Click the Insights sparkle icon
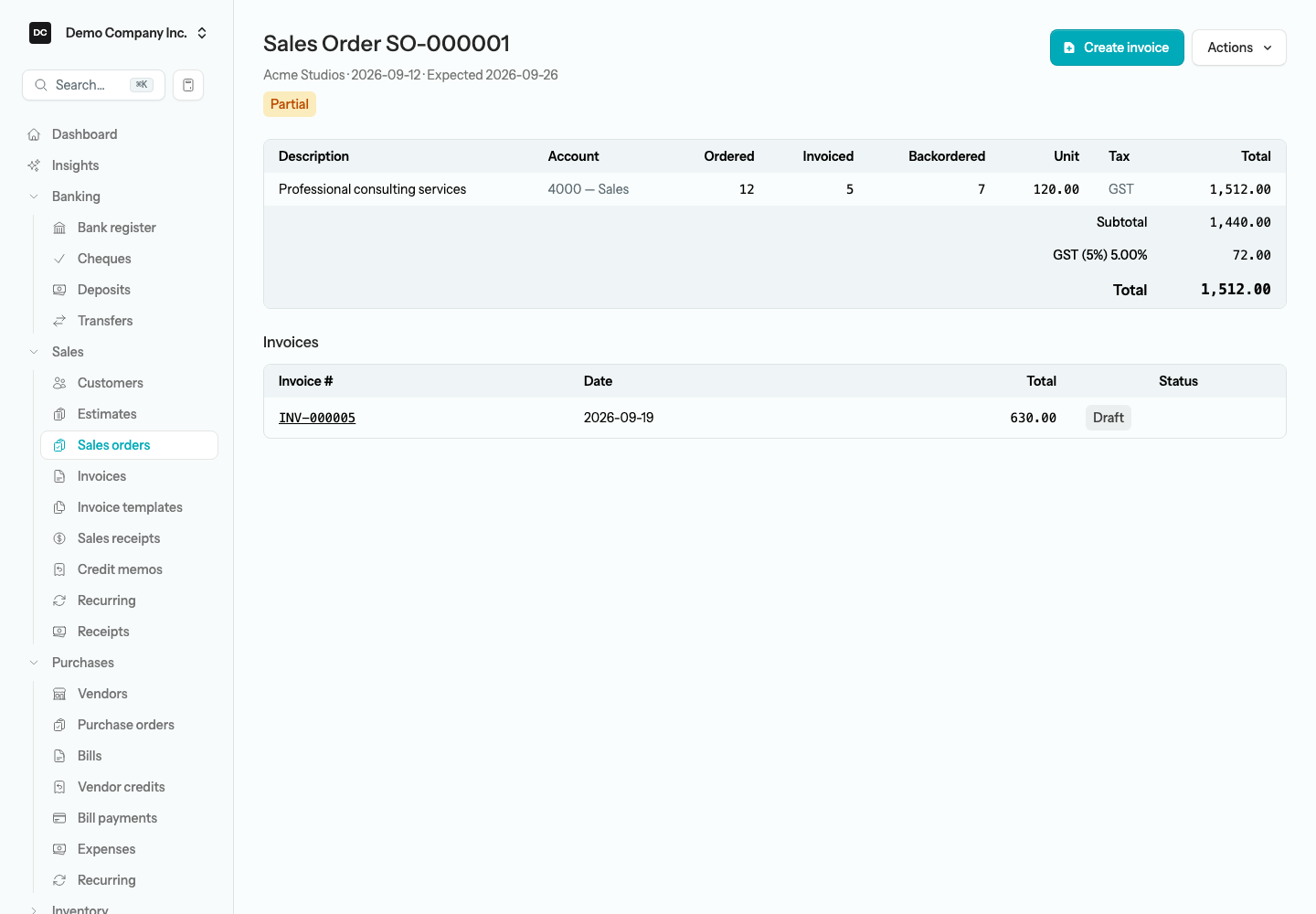The width and height of the screenshot is (1316, 914). click(x=34, y=165)
